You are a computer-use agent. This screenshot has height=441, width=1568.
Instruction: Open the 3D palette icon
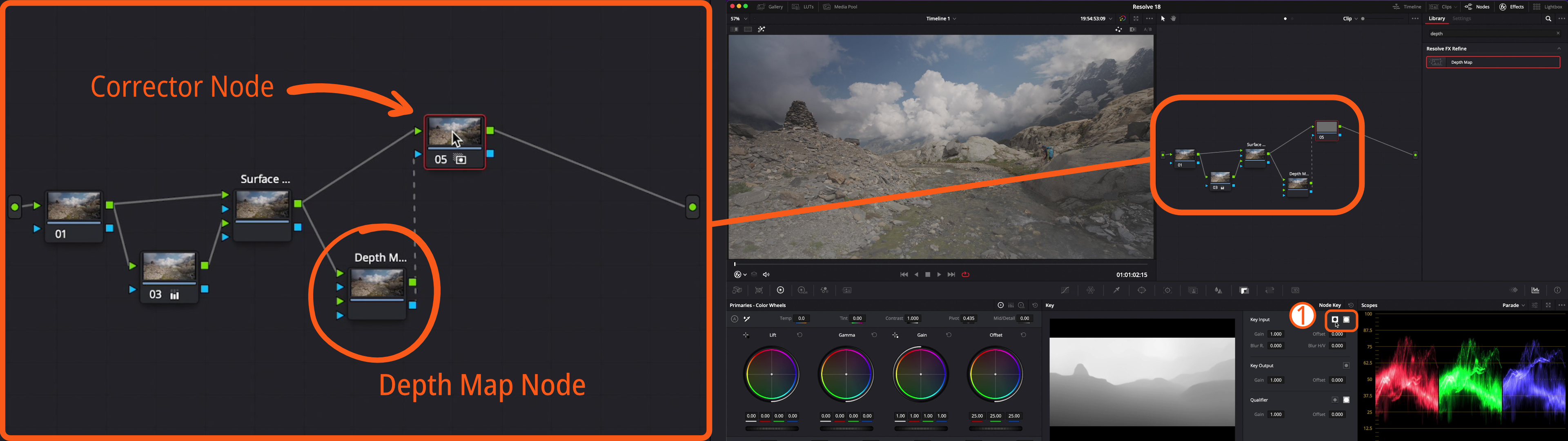coord(1295,291)
